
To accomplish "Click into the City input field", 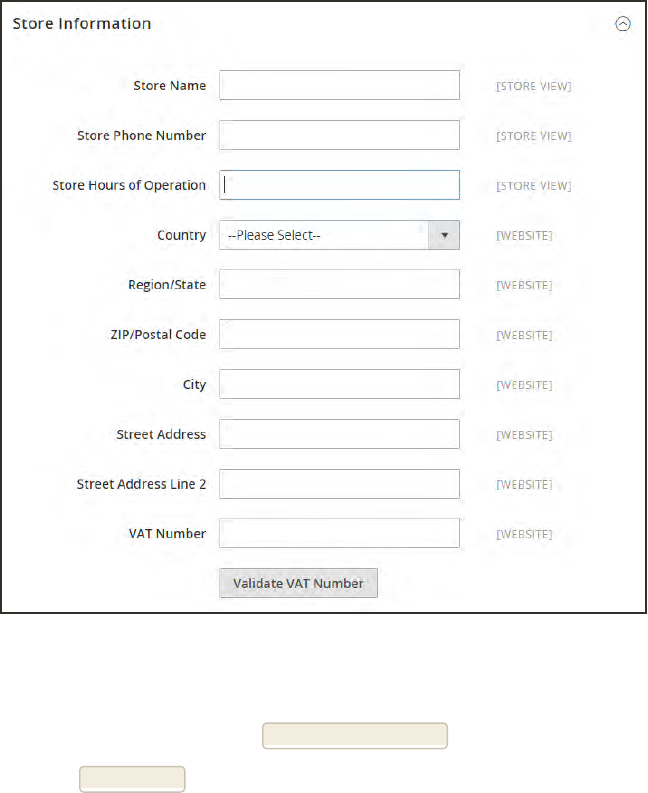I will (x=339, y=384).
